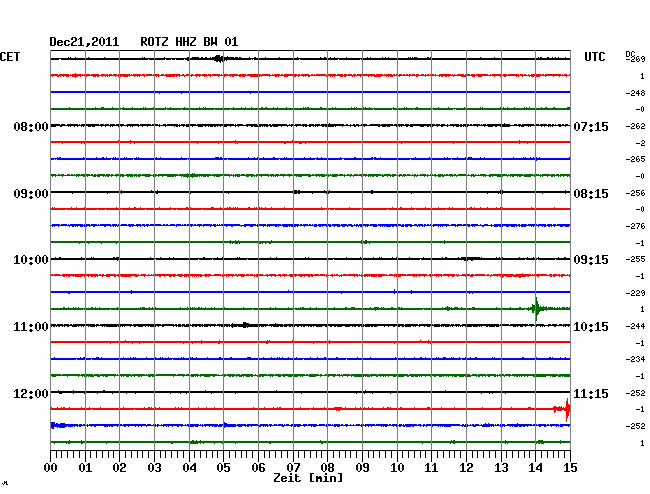Select the 08:00 CET time label
Image resolution: width=650 pixels, height=494 pixels.
click(31, 126)
